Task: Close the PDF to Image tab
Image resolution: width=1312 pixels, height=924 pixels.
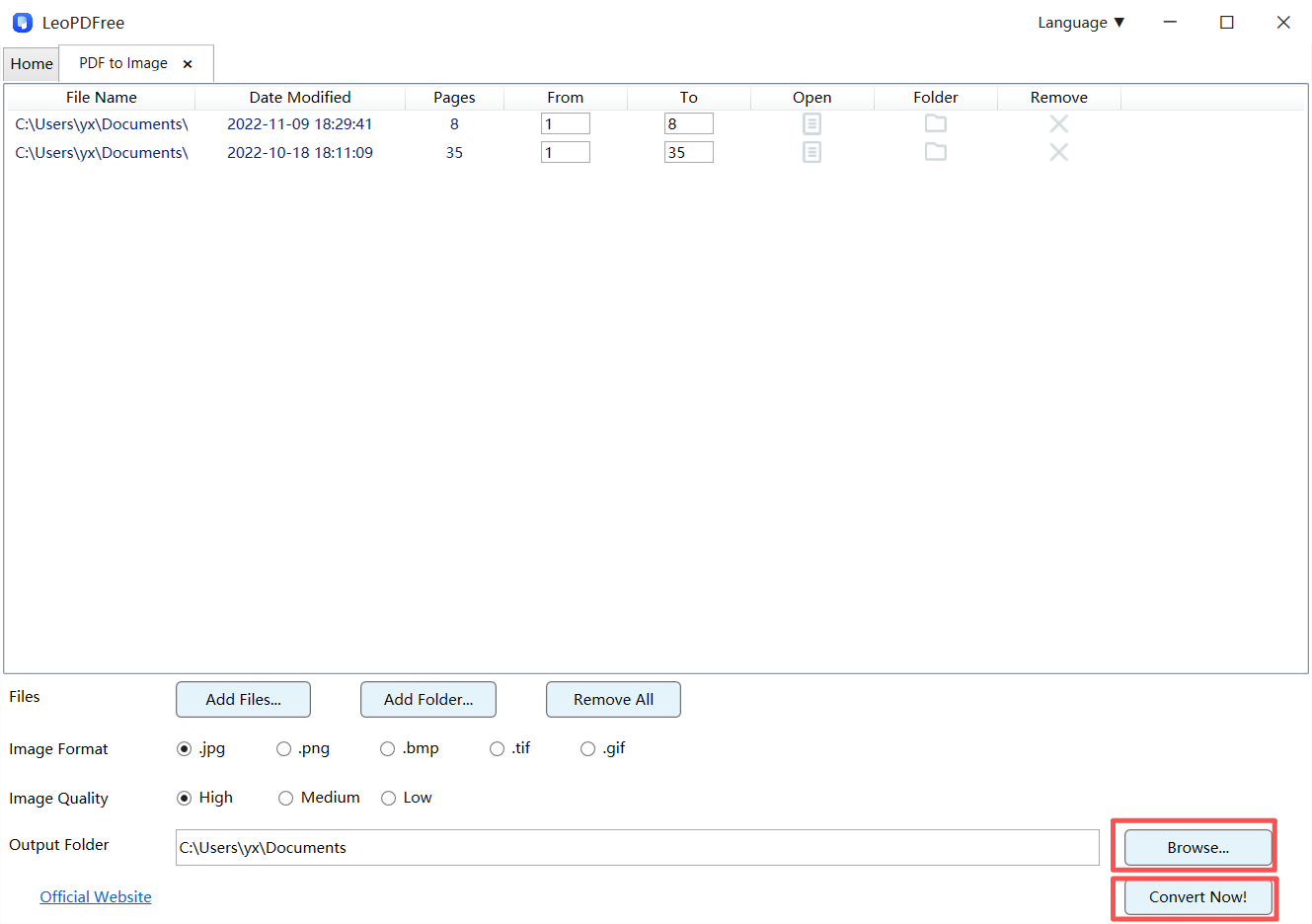Action: [x=188, y=64]
